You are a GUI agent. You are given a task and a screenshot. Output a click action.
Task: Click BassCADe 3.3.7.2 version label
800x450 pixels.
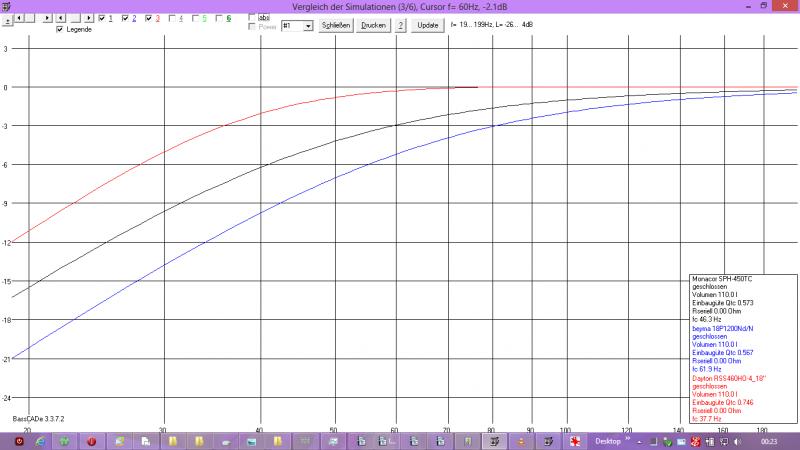[38, 419]
